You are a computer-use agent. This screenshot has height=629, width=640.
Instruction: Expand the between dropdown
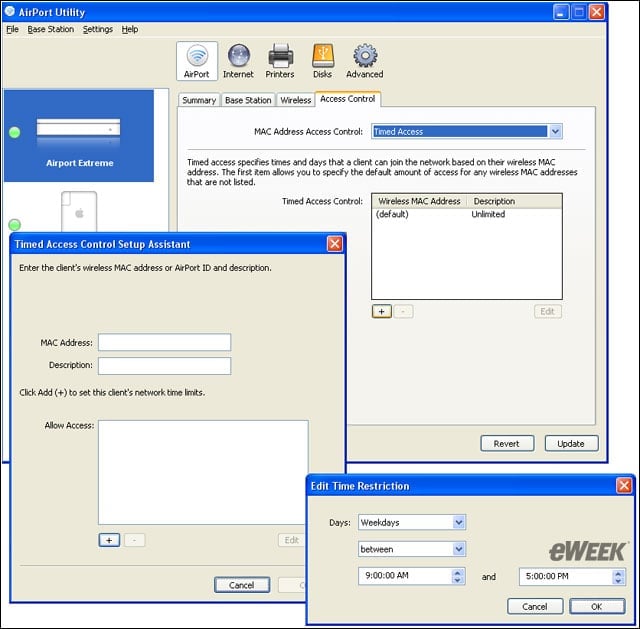[x=459, y=549]
